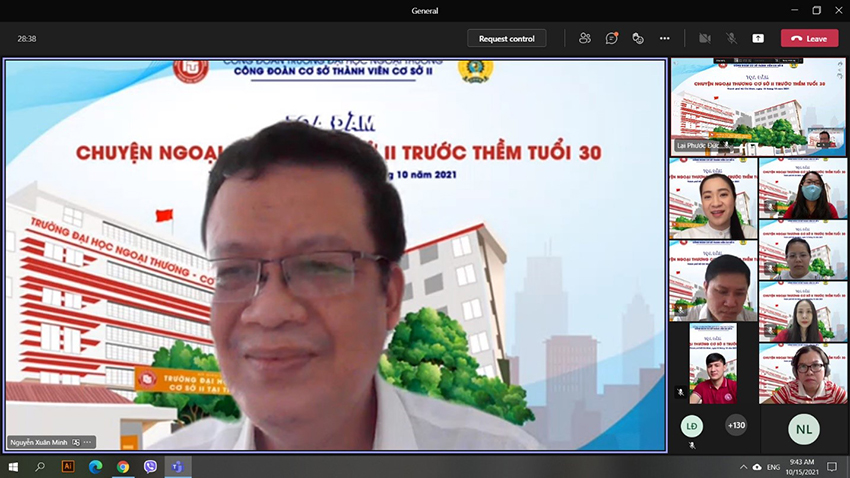This screenshot has height=478, width=850.
Task: Click the OneDrive cloud tray icon
Action: pyautogui.click(x=757, y=467)
